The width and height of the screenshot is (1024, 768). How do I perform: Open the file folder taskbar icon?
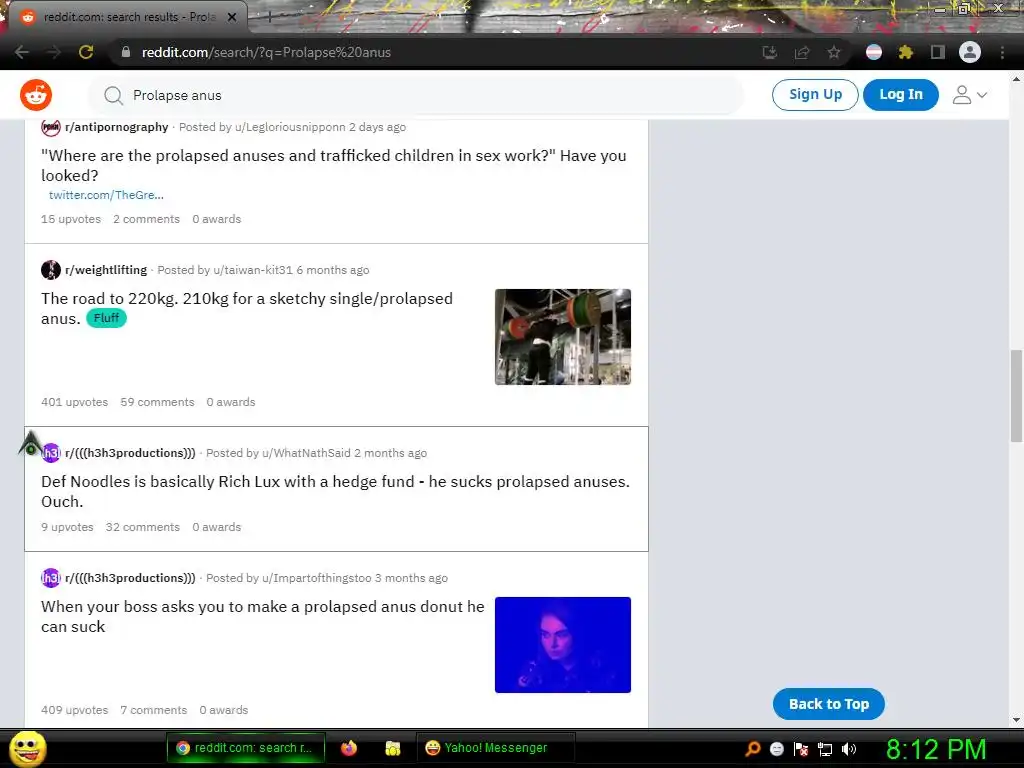tap(392, 748)
